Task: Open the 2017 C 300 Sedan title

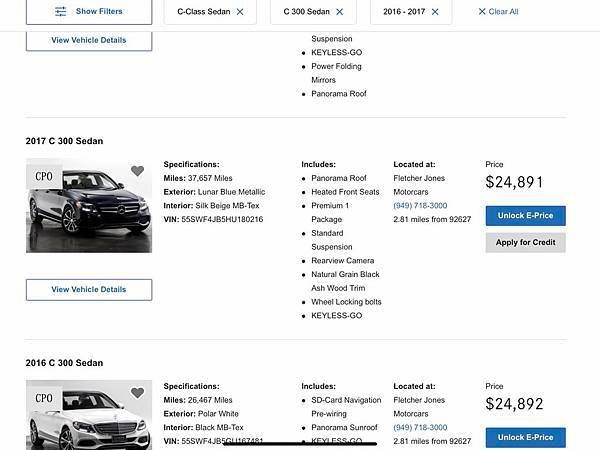Action: pos(64,141)
